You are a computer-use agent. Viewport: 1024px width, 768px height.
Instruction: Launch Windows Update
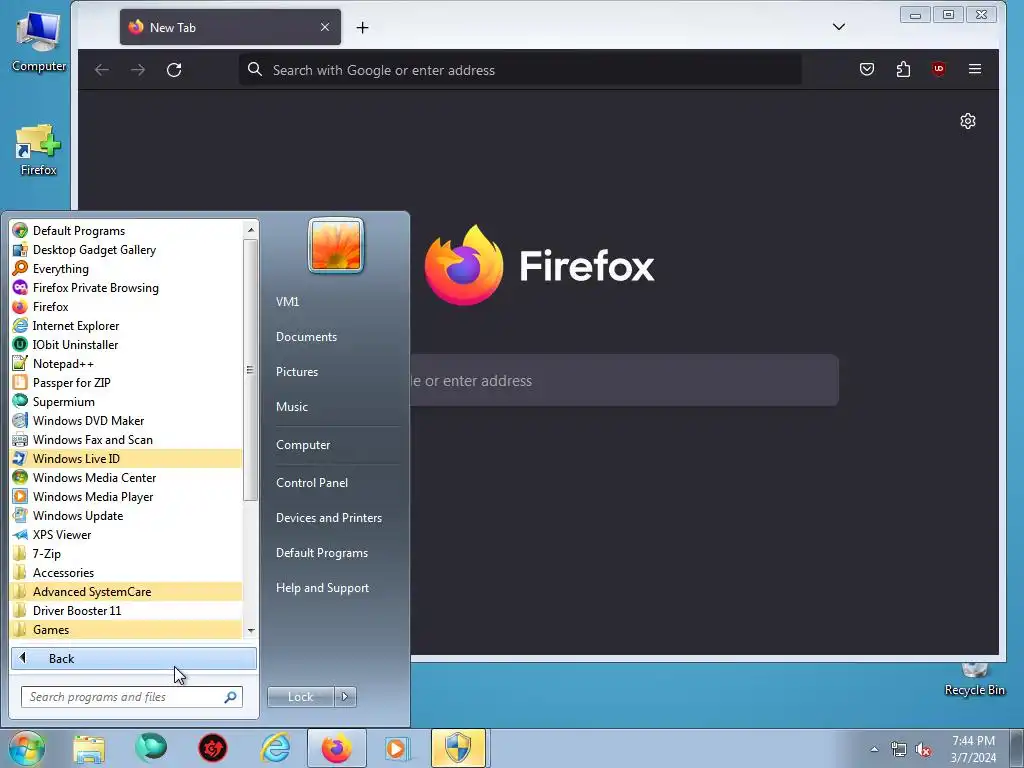click(x=127, y=515)
